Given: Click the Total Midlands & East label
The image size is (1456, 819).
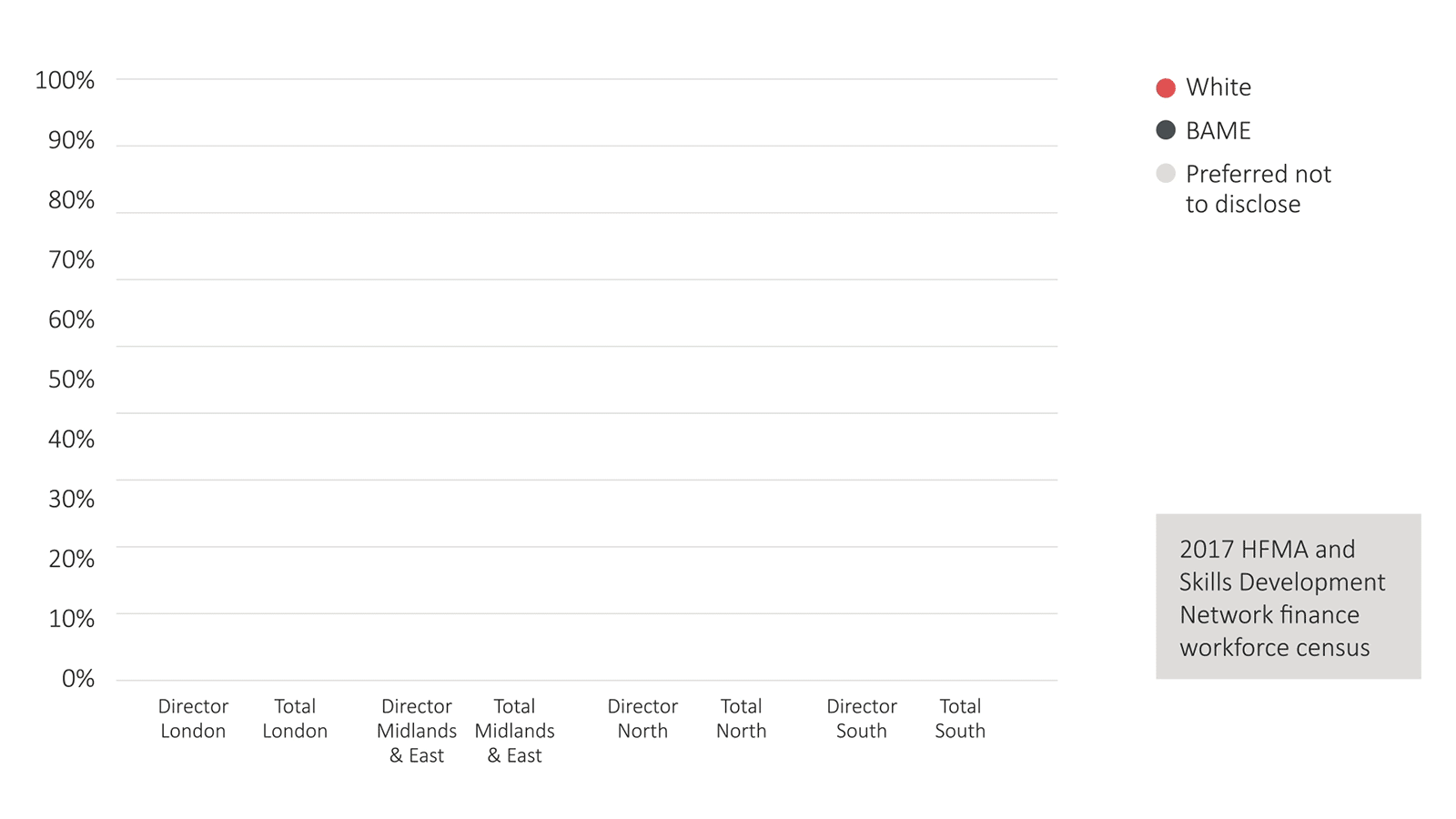Looking at the screenshot, I should 514,731.
